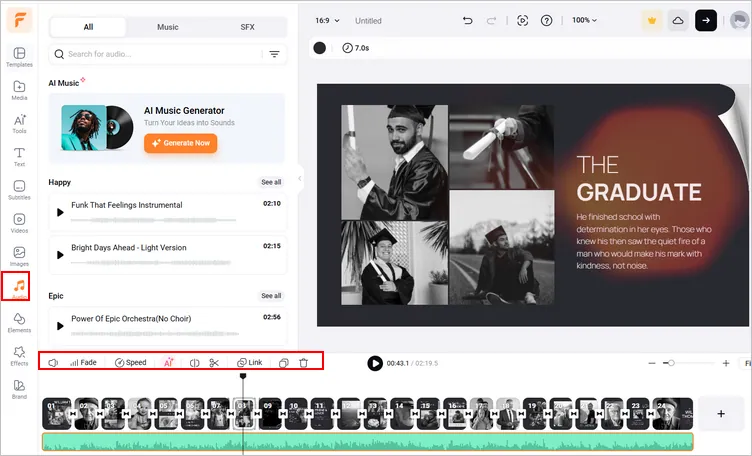The width and height of the screenshot is (752, 456).
Task: Open the help question mark icon
Action: (546, 20)
